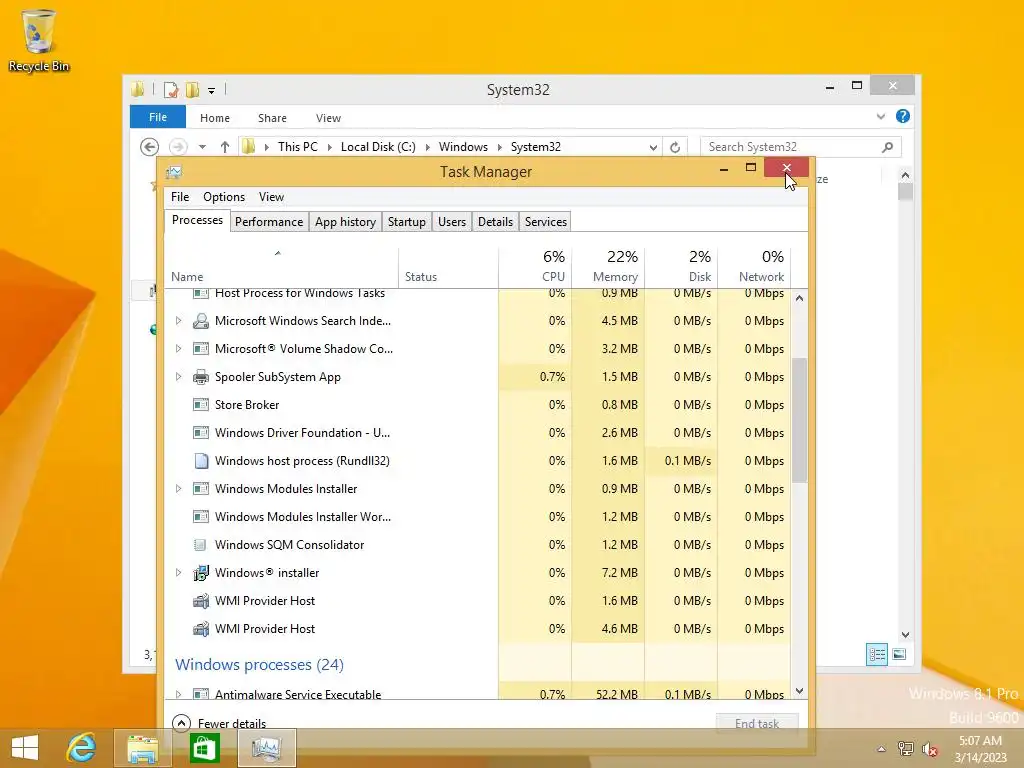Sort by the Network column header

pyautogui.click(x=754, y=266)
